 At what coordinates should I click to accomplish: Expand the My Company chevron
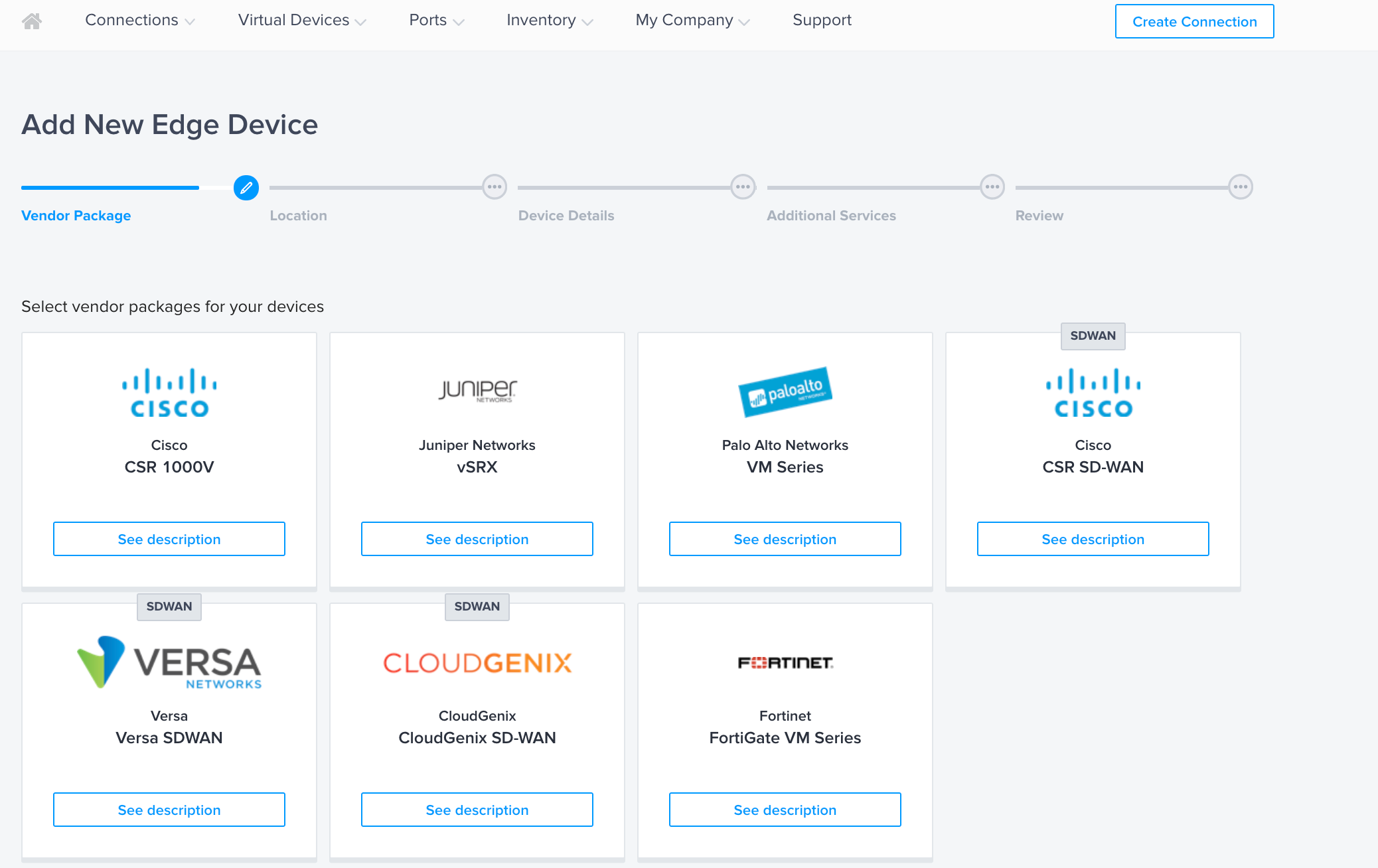point(744,22)
